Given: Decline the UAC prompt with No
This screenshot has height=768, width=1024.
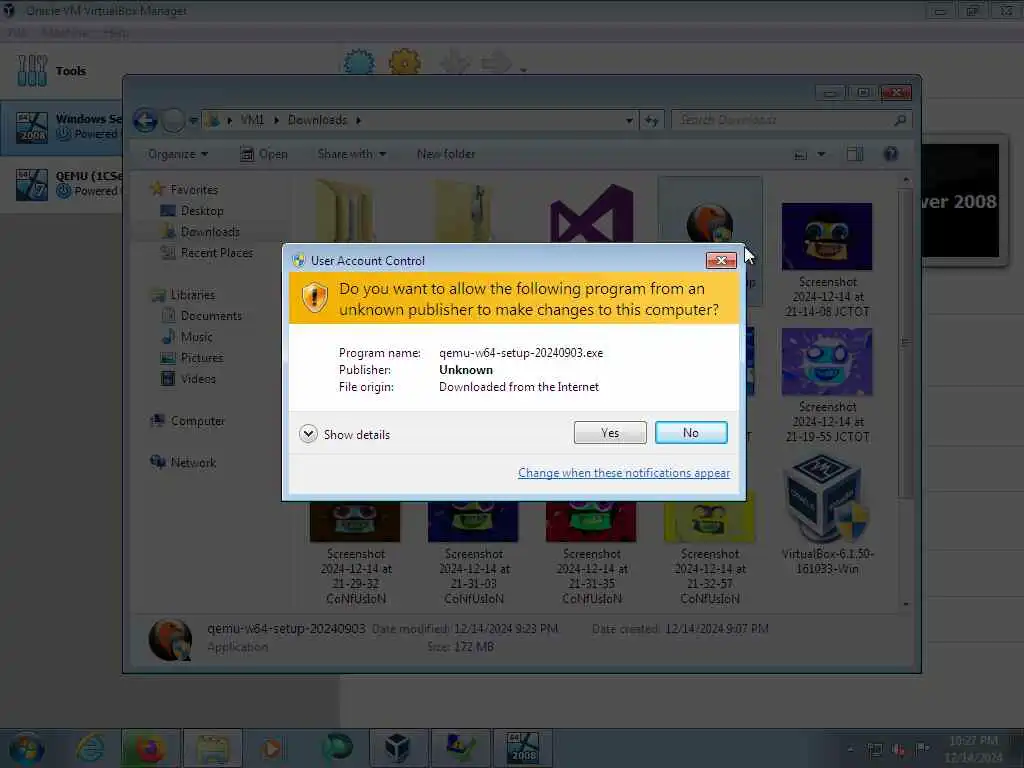Looking at the screenshot, I should [x=690, y=432].
